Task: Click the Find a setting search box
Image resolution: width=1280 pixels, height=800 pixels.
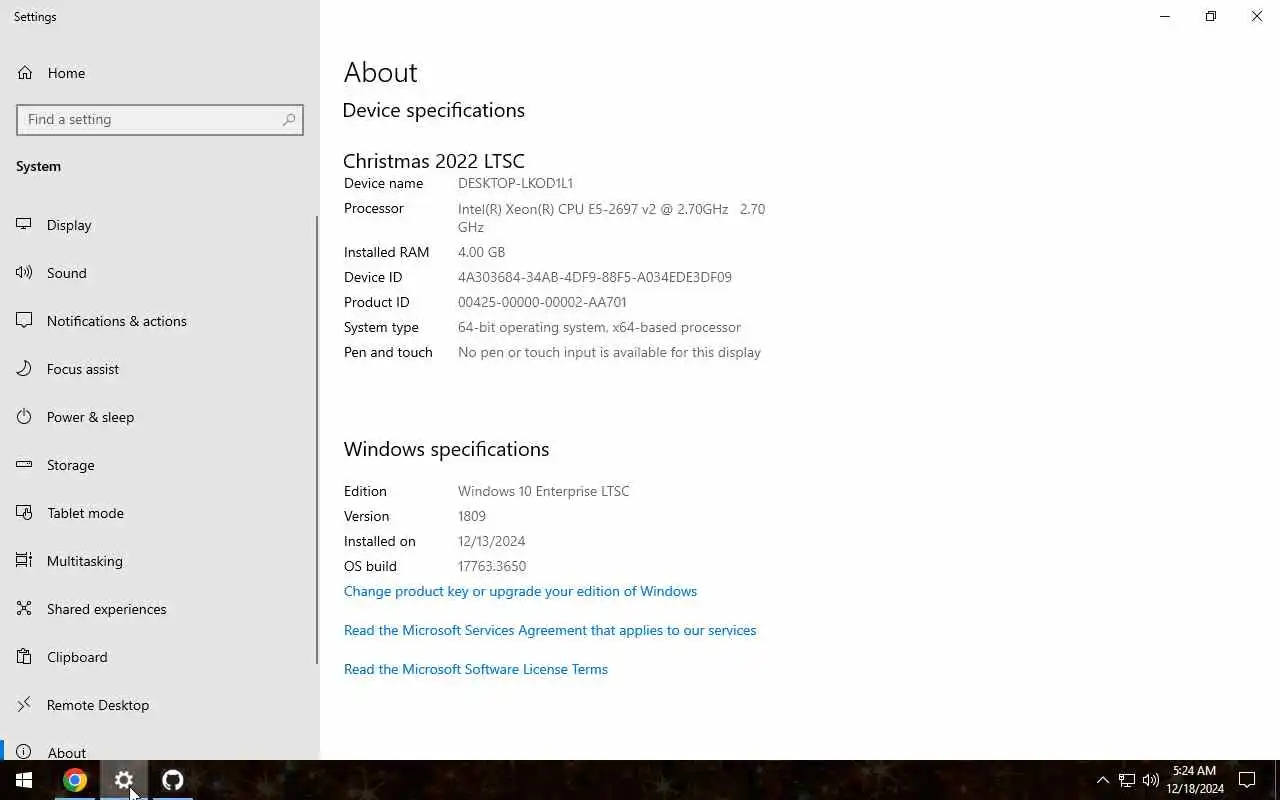Action: tap(160, 119)
